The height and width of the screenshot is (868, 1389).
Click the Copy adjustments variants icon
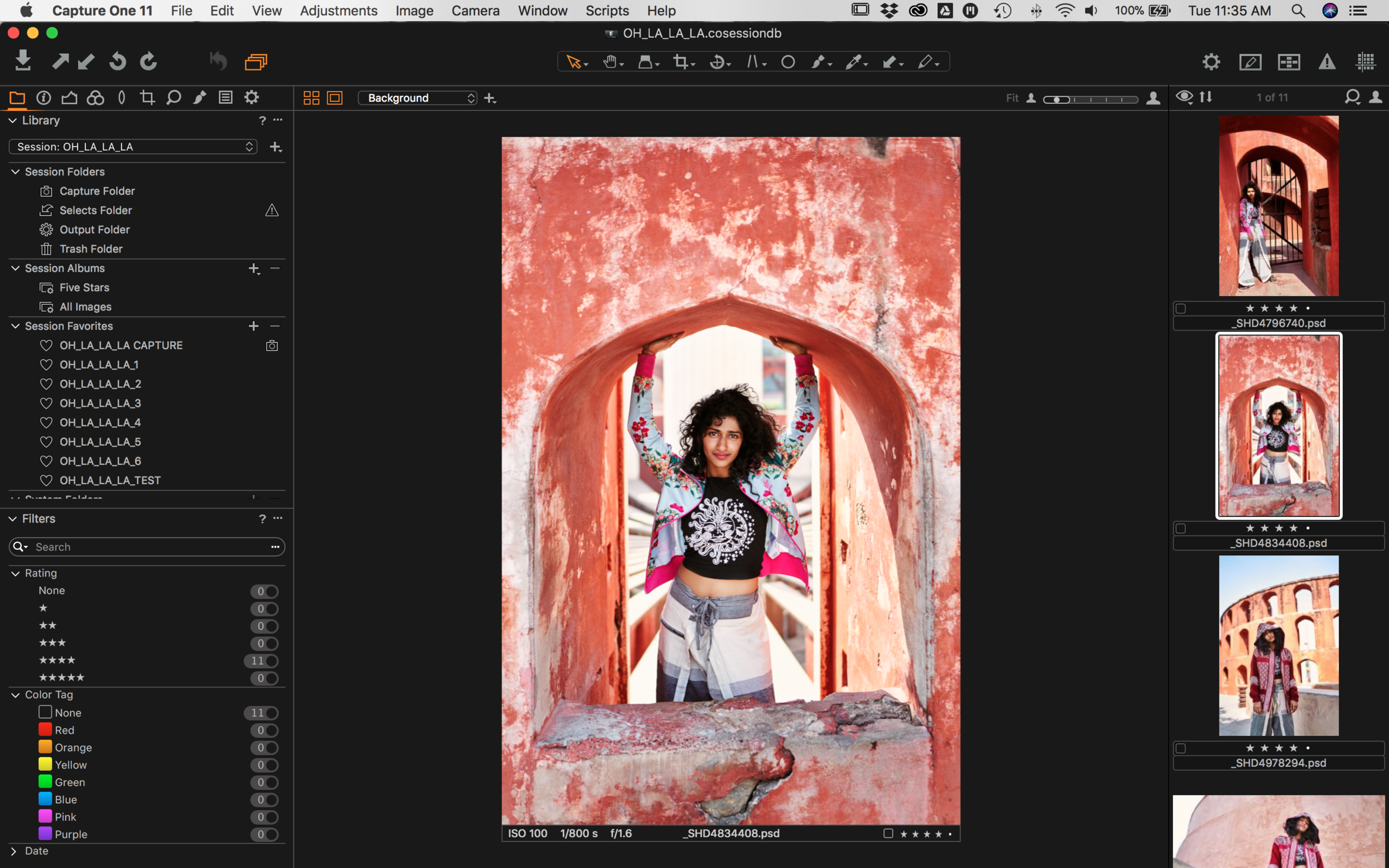tap(256, 62)
